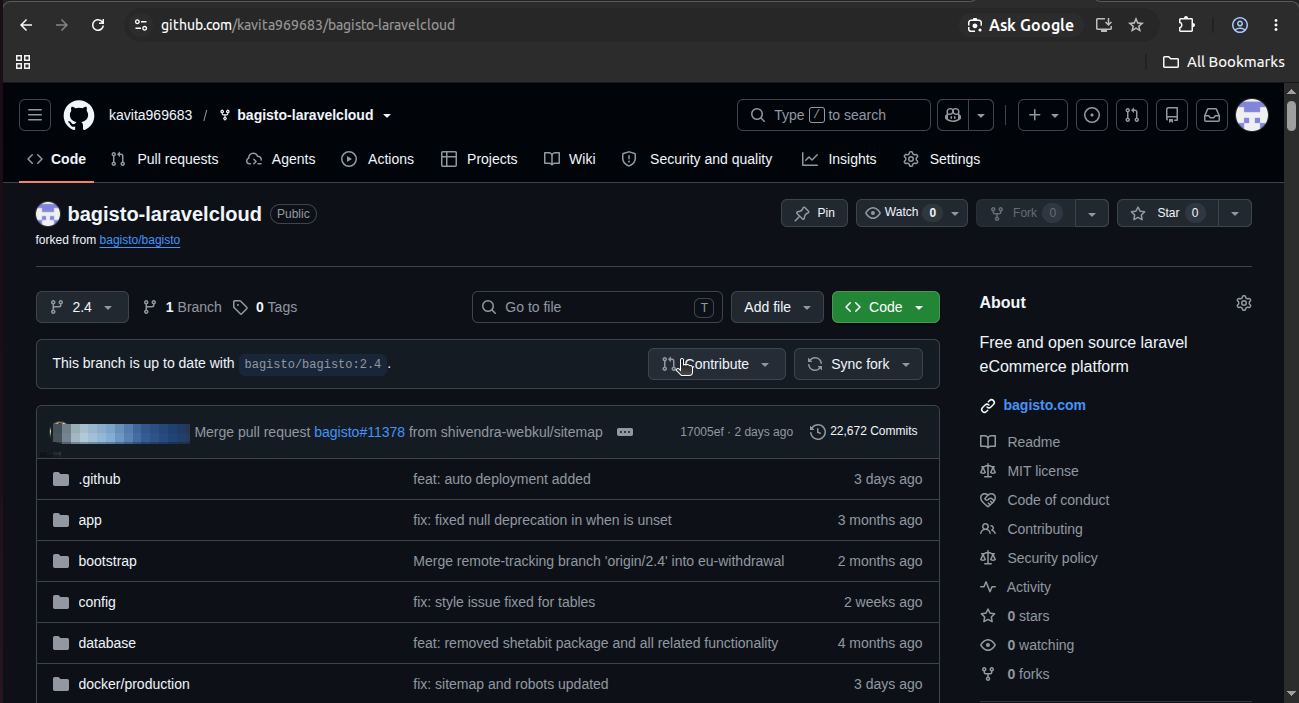Click the config folder icon
Screen dimensions: 1299x703
pyautogui.click(x=61, y=602)
